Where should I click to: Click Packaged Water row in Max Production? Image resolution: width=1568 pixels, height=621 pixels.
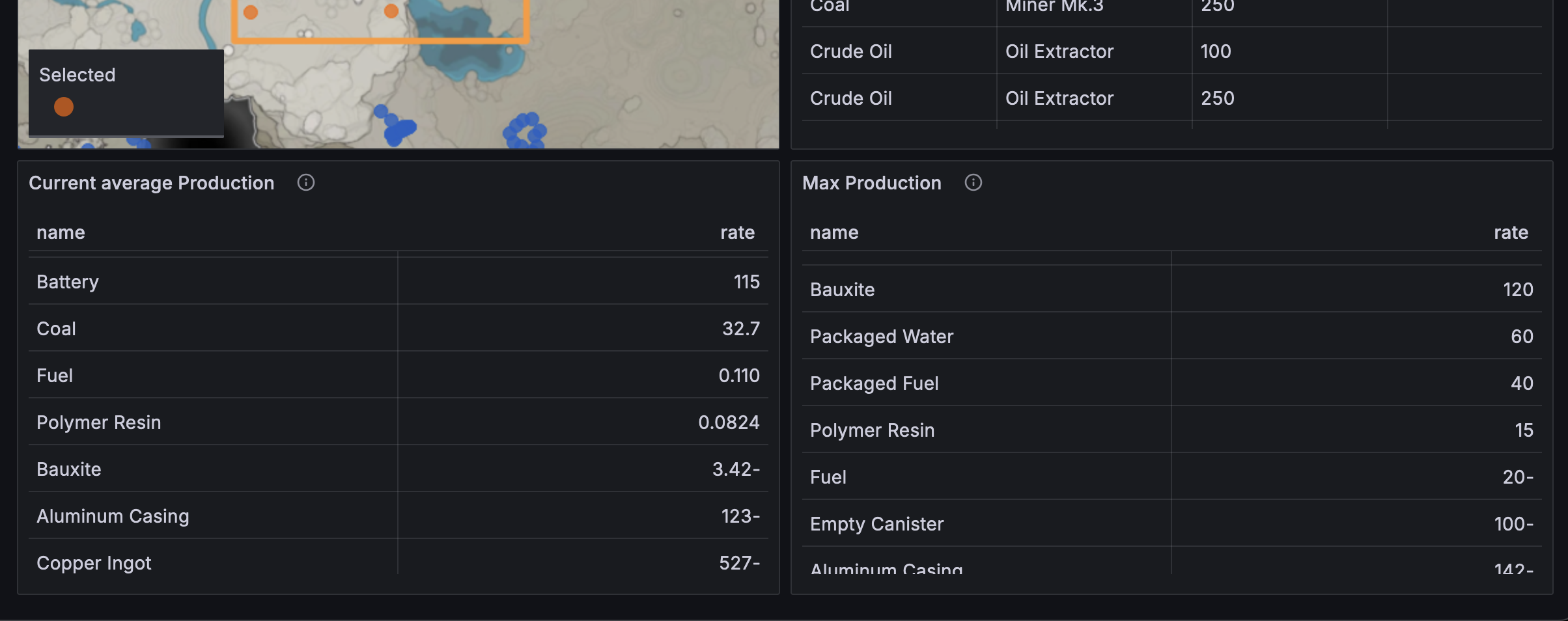pyautogui.click(x=1172, y=336)
